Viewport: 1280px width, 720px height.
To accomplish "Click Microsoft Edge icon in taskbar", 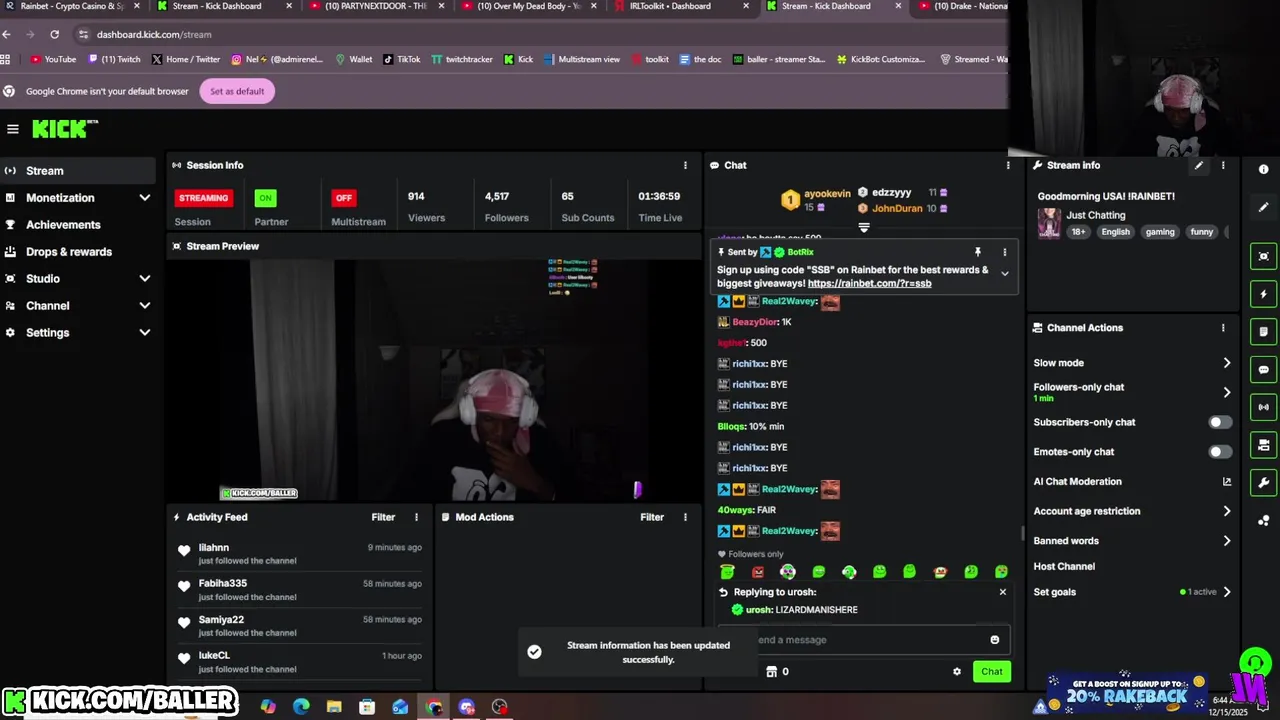I will tap(301, 707).
